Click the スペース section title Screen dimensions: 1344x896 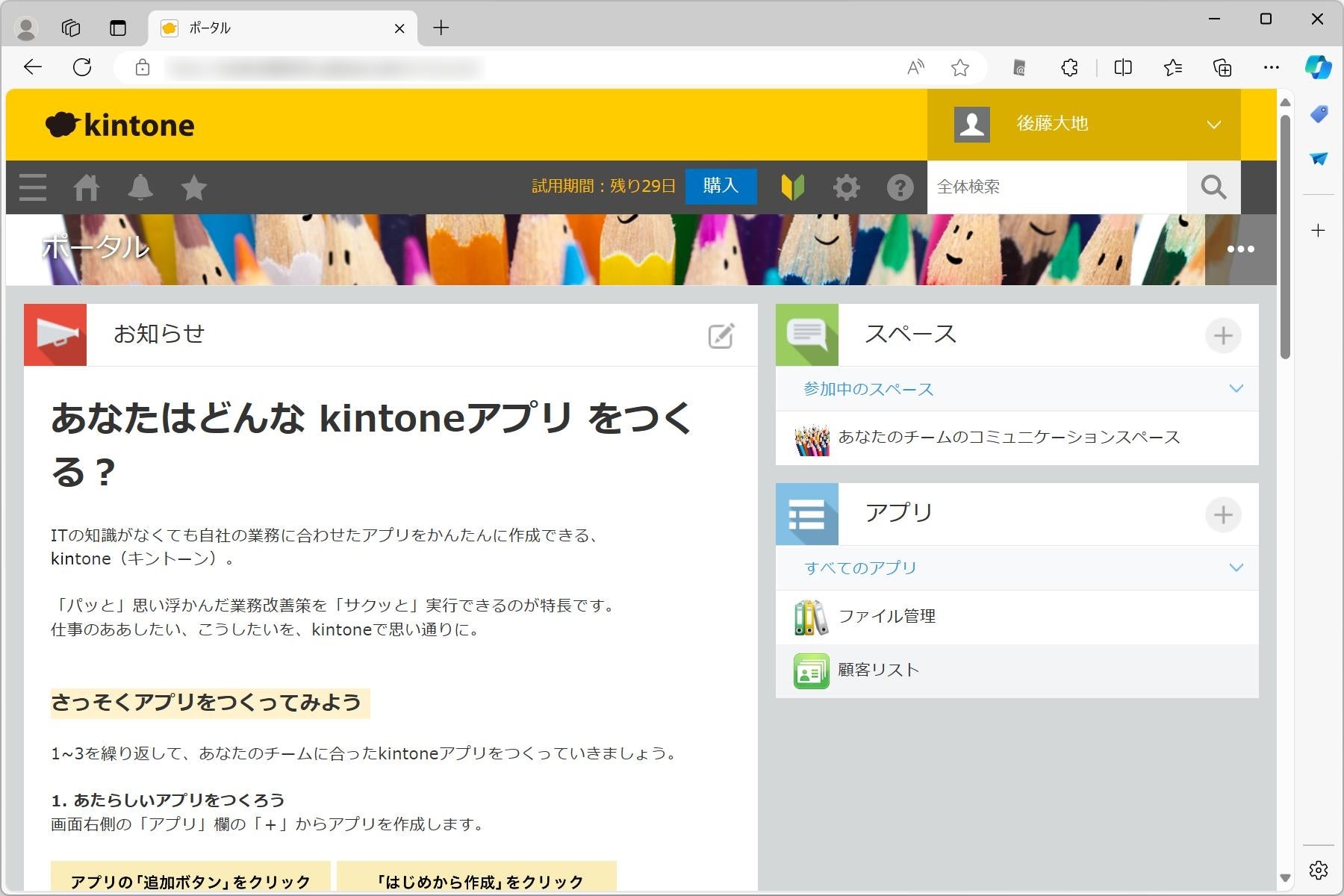(x=910, y=334)
